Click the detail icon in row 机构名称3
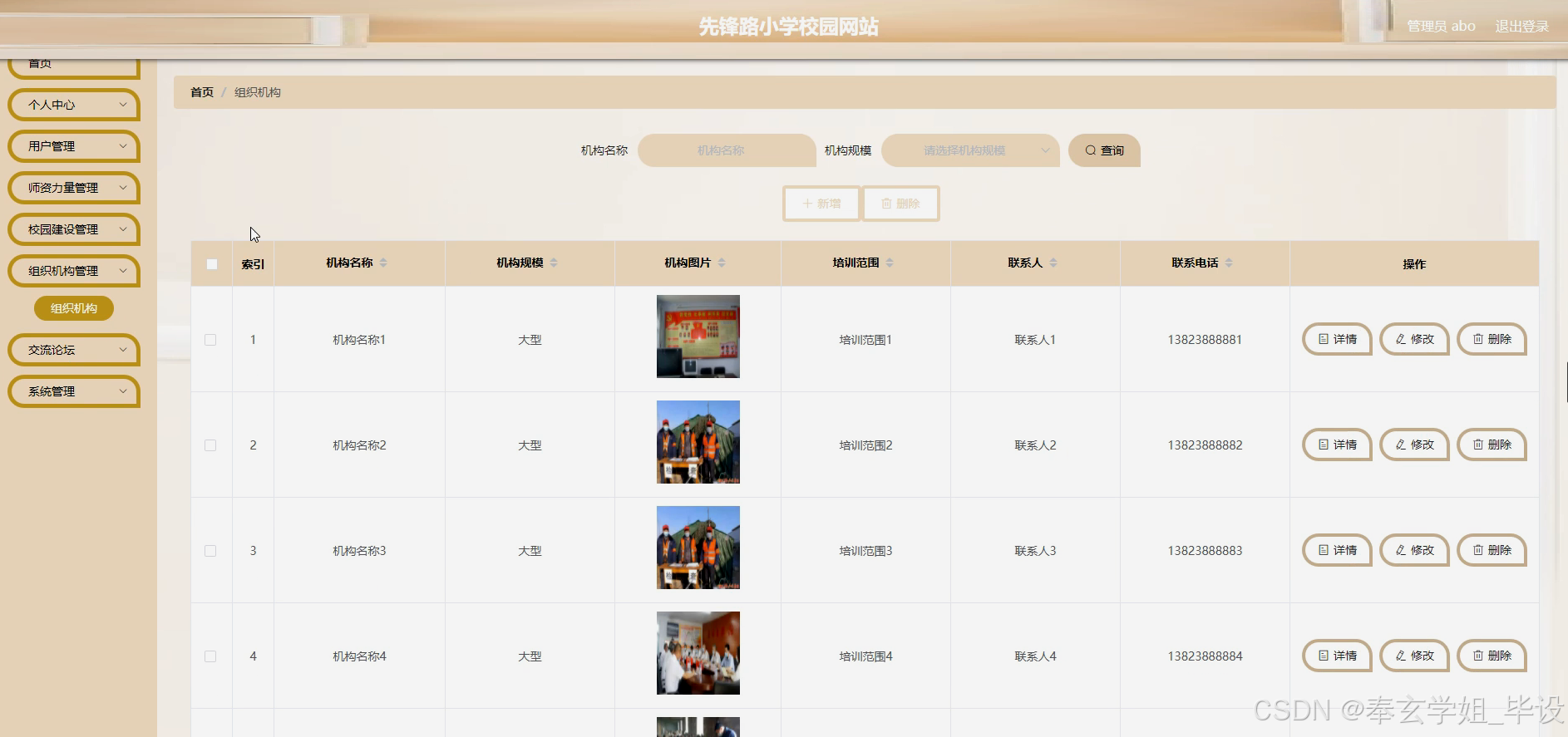Screen dimensions: 1568x737 (x=1324, y=550)
